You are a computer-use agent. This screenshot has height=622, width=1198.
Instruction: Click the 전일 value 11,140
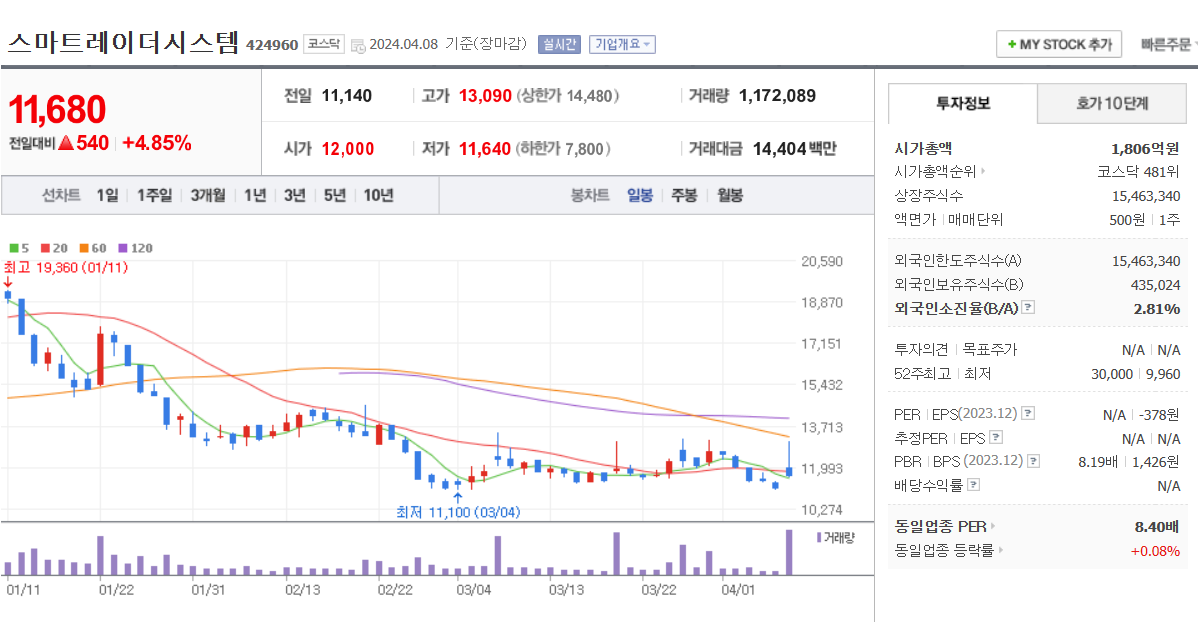tap(346, 96)
